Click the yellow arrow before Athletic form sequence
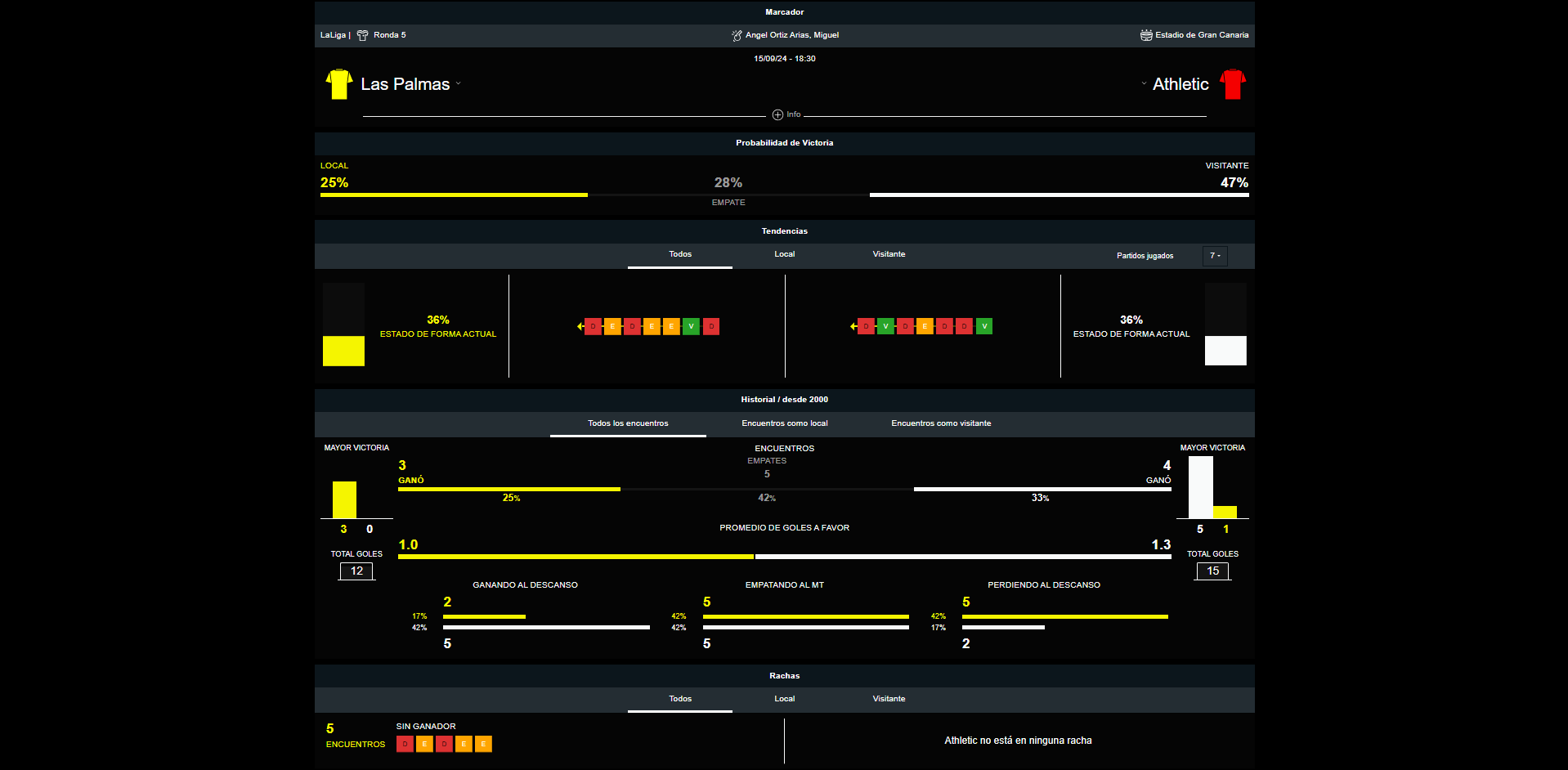This screenshot has height=770, width=1568. (x=853, y=326)
